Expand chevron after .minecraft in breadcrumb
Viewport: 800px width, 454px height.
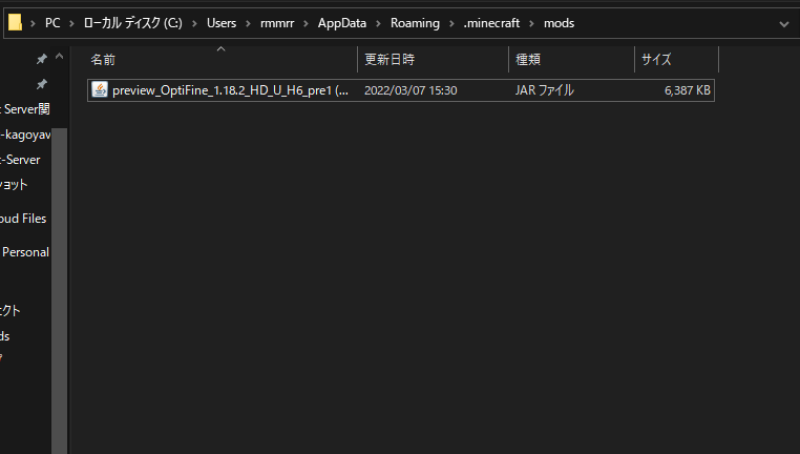[532, 23]
